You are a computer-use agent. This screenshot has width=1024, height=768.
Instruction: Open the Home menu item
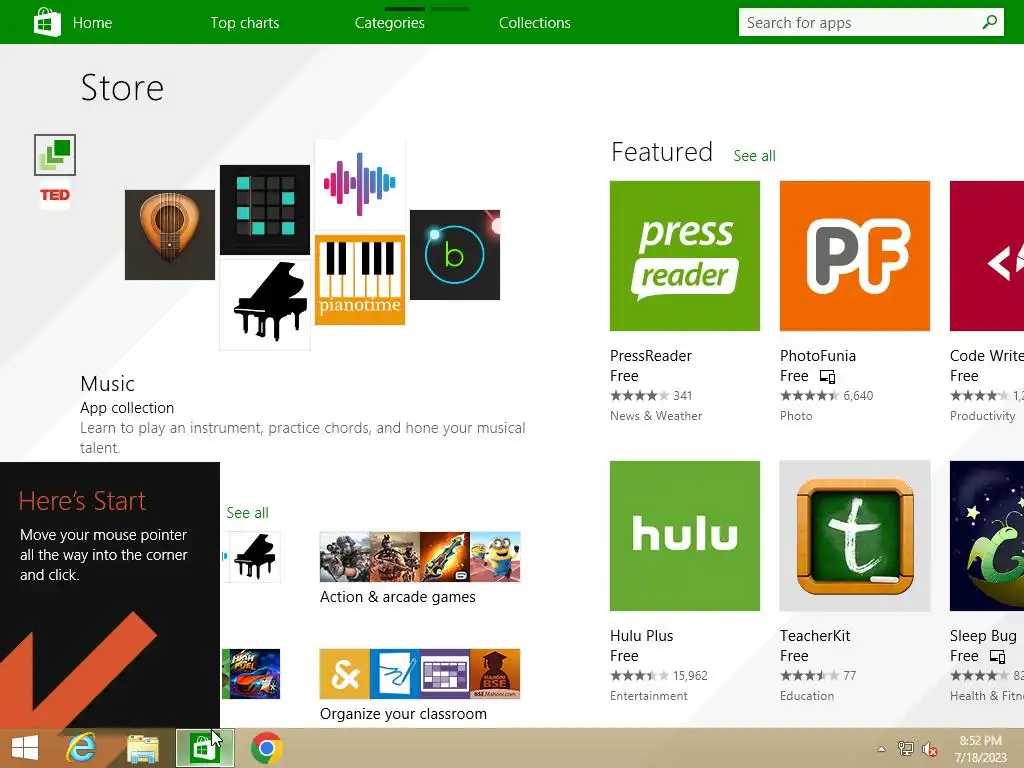[x=92, y=23]
